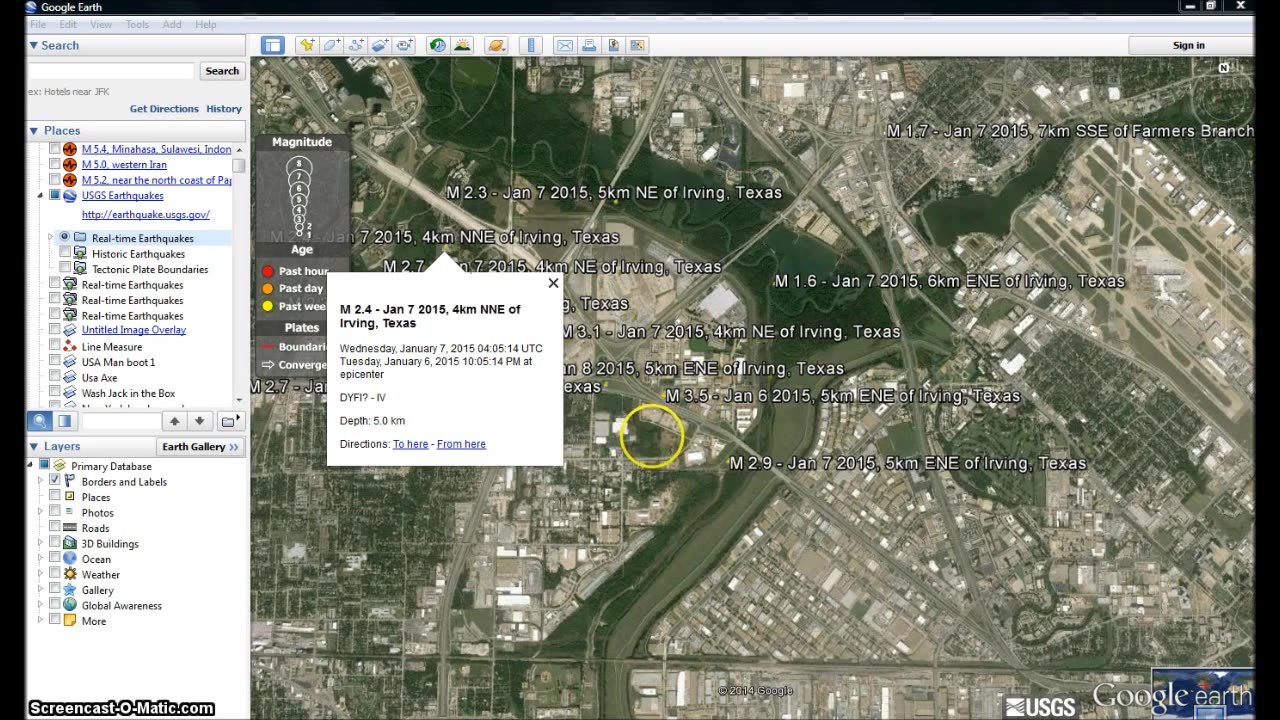The height and width of the screenshot is (720, 1280).
Task: Click the Search button
Action: click(222, 71)
